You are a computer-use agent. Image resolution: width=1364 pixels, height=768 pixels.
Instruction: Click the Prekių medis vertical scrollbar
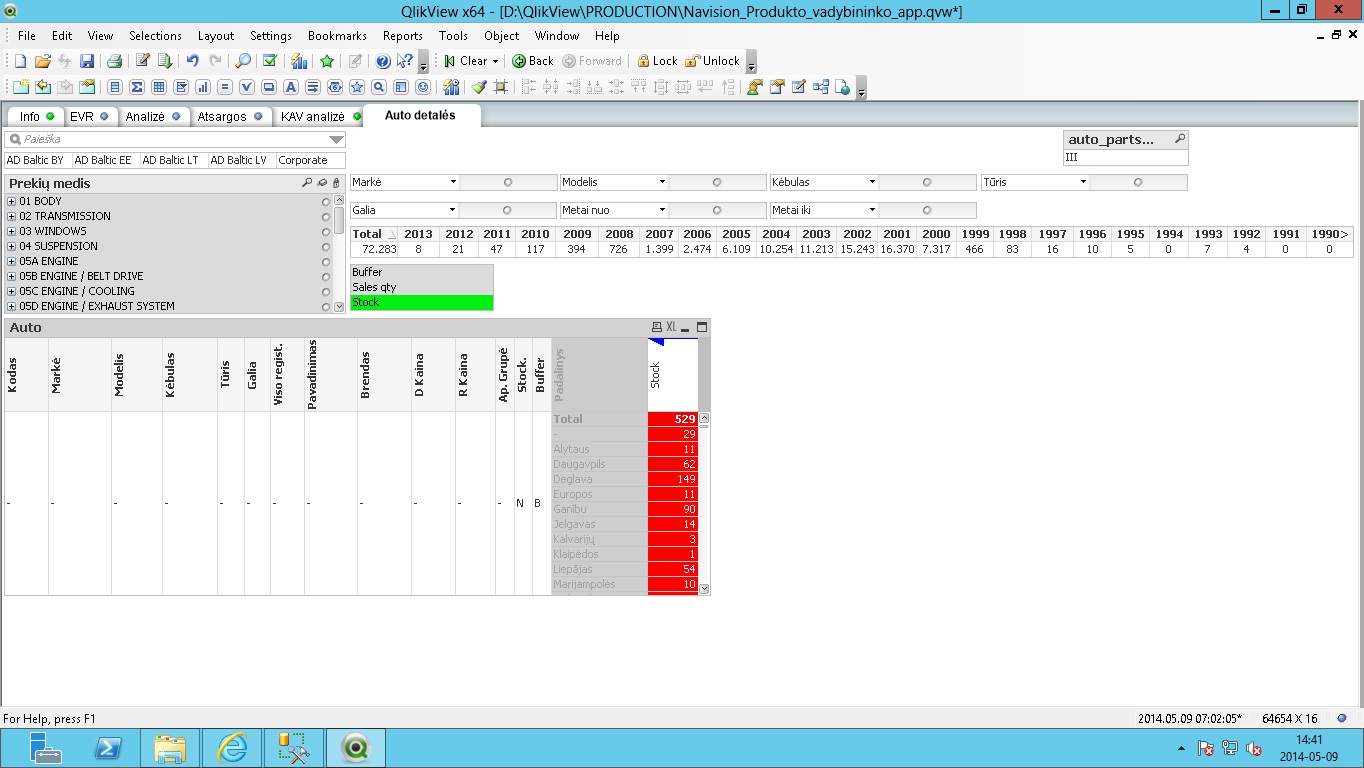pos(339,254)
